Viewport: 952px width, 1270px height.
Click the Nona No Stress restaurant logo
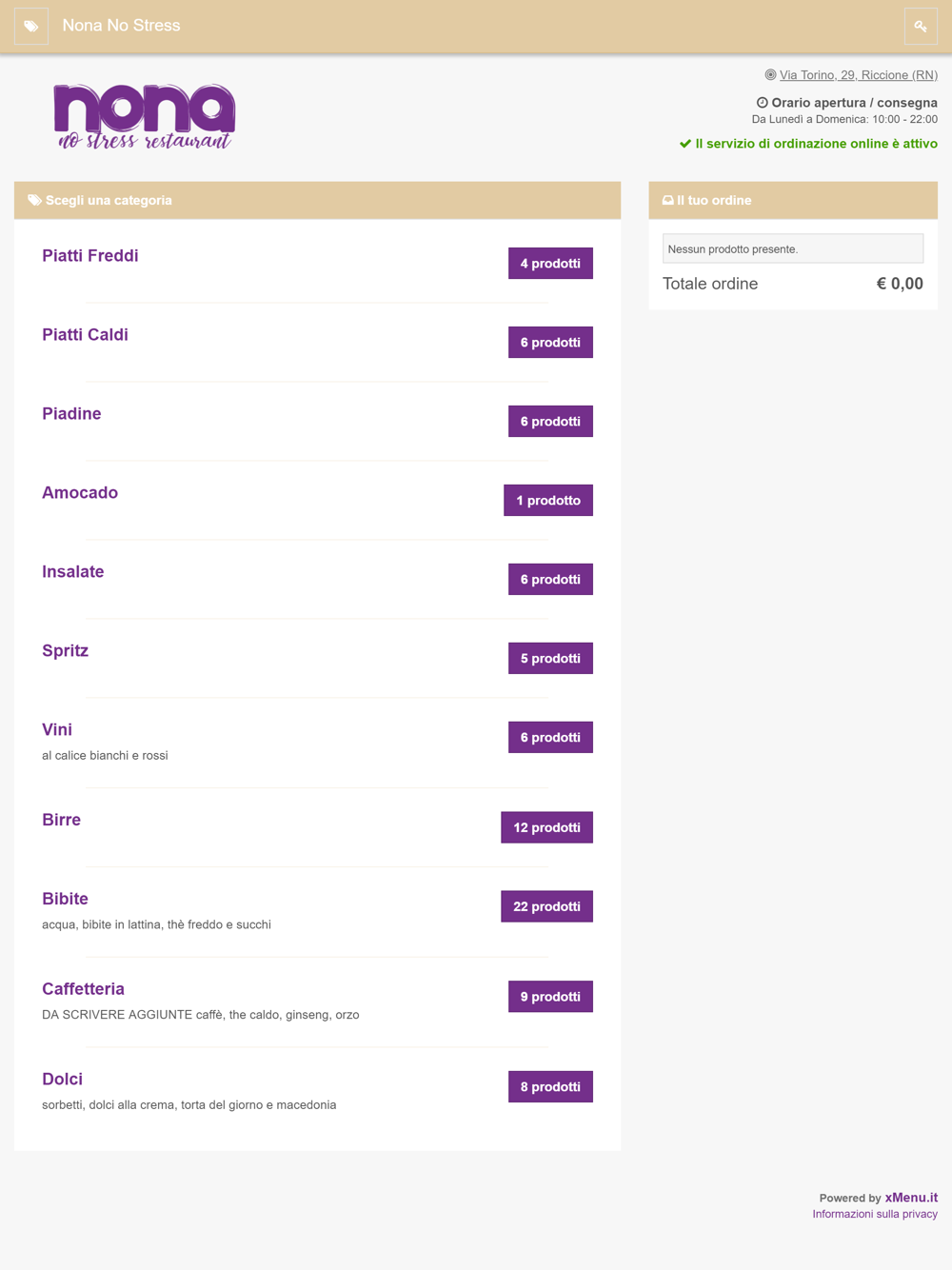(x=145, y=117)
